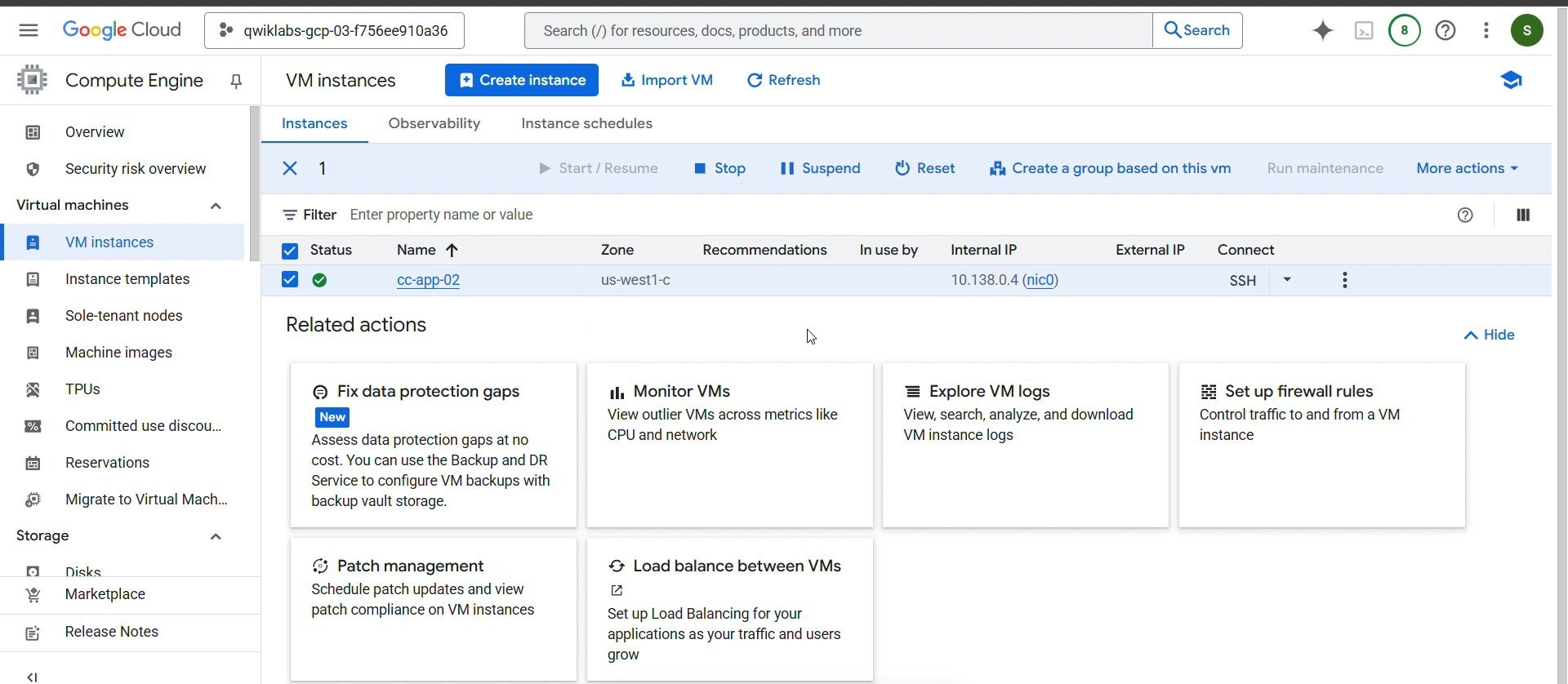Toggle the select-all header checkbox

pyautogui.click(x=290, y=251)
